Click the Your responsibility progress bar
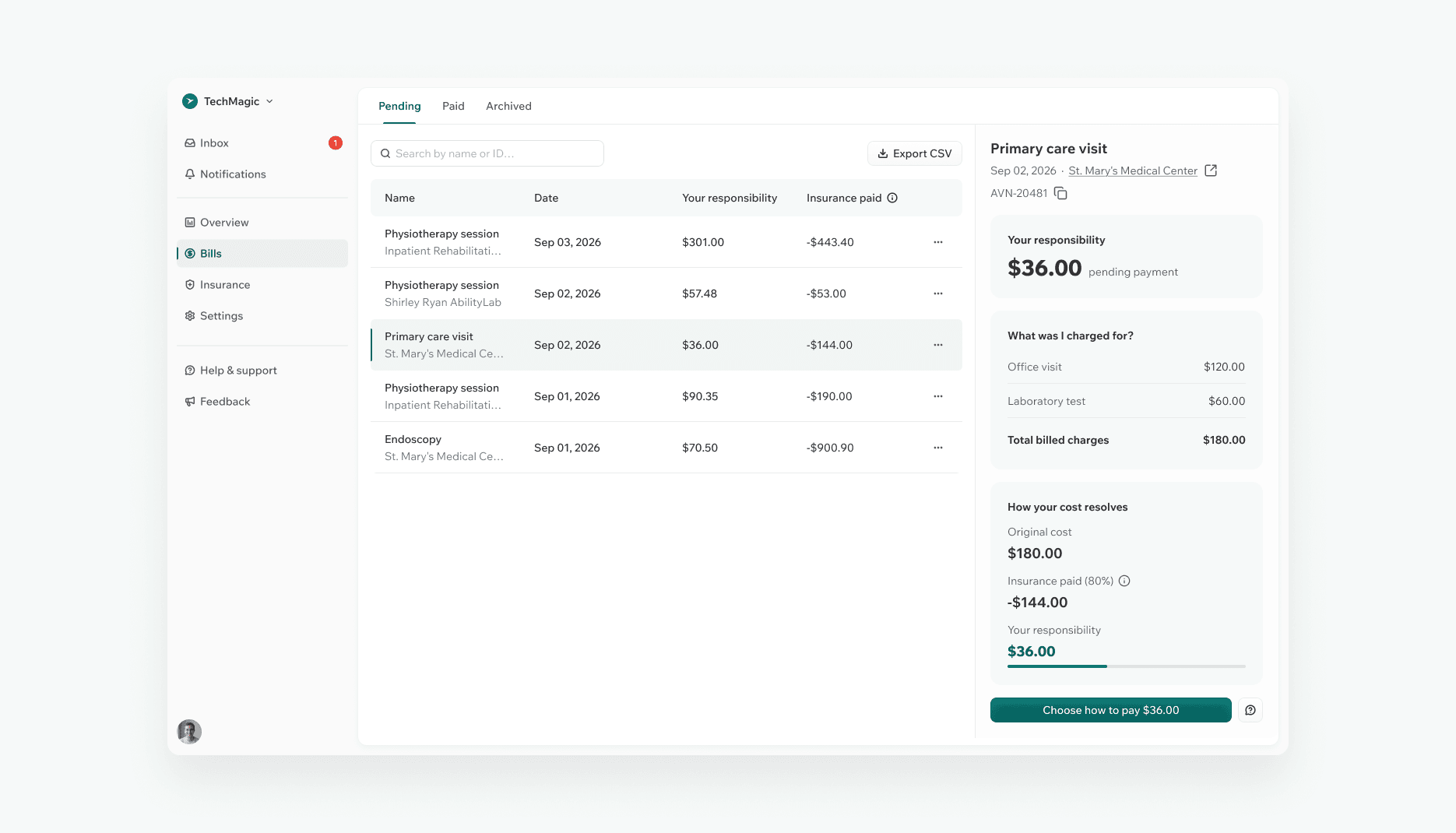This screenshot has width=1456, height=833. pos(1127,666)
